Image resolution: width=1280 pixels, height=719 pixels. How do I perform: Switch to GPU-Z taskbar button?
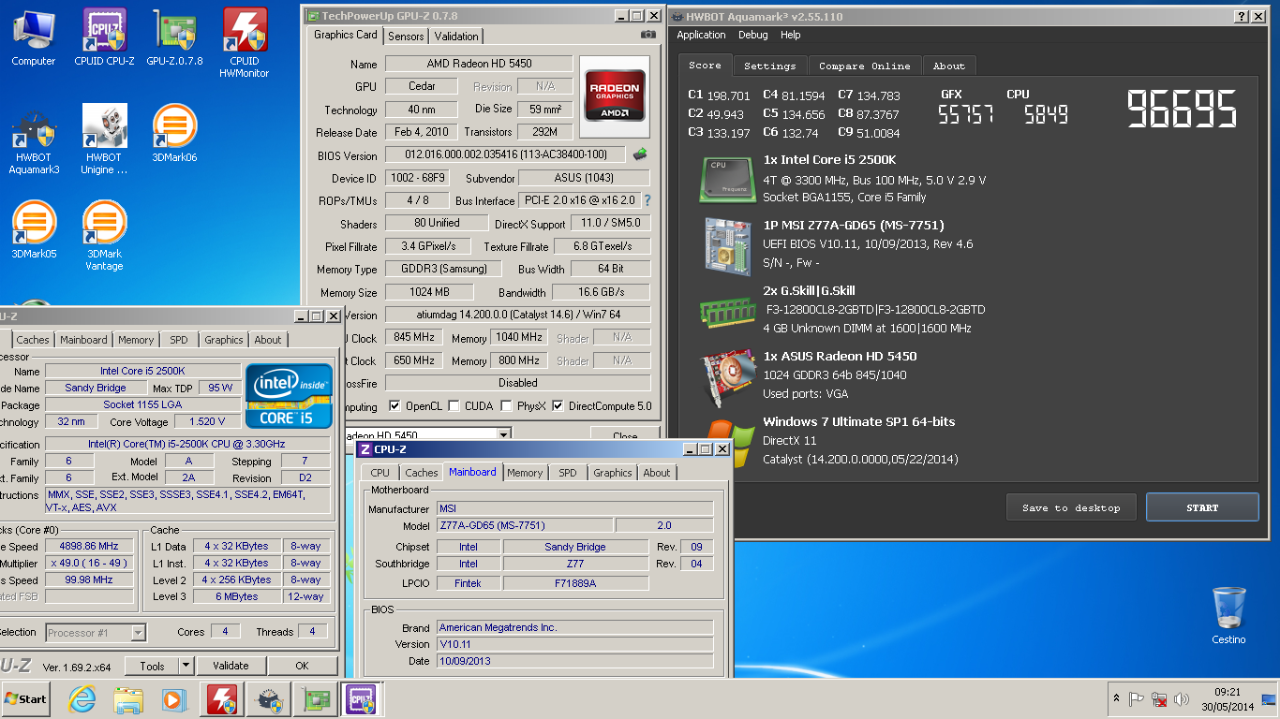click(316, 699)
